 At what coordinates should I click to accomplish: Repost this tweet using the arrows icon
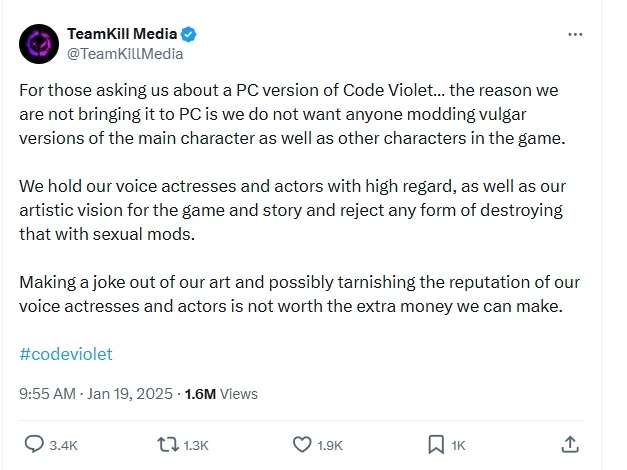pos(167,443)
